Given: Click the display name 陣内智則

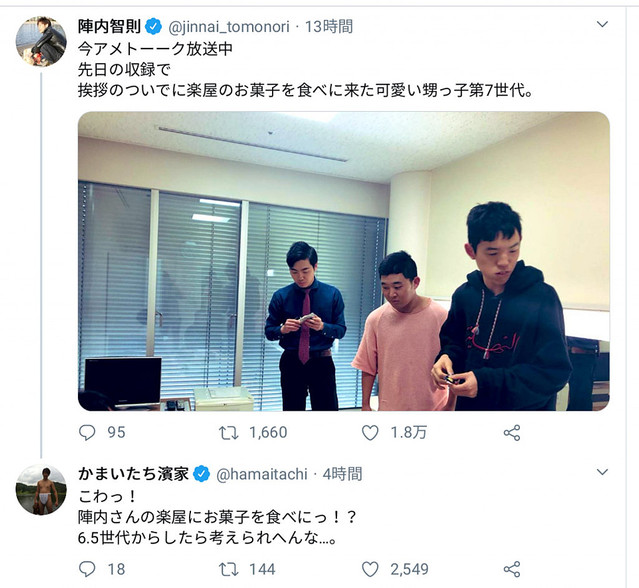Looking at the screenshot, I should pos(109,26).
